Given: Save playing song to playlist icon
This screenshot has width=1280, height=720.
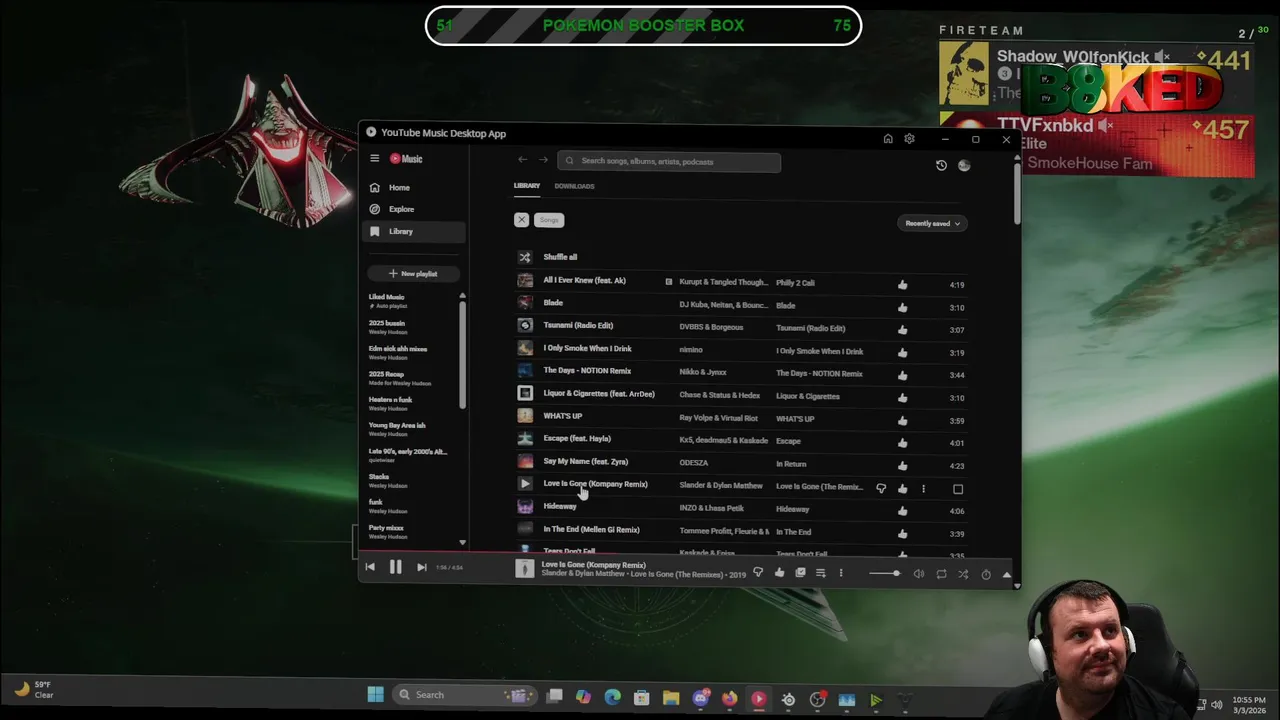Looking at the screenshot, I should (x=800, y=573).
